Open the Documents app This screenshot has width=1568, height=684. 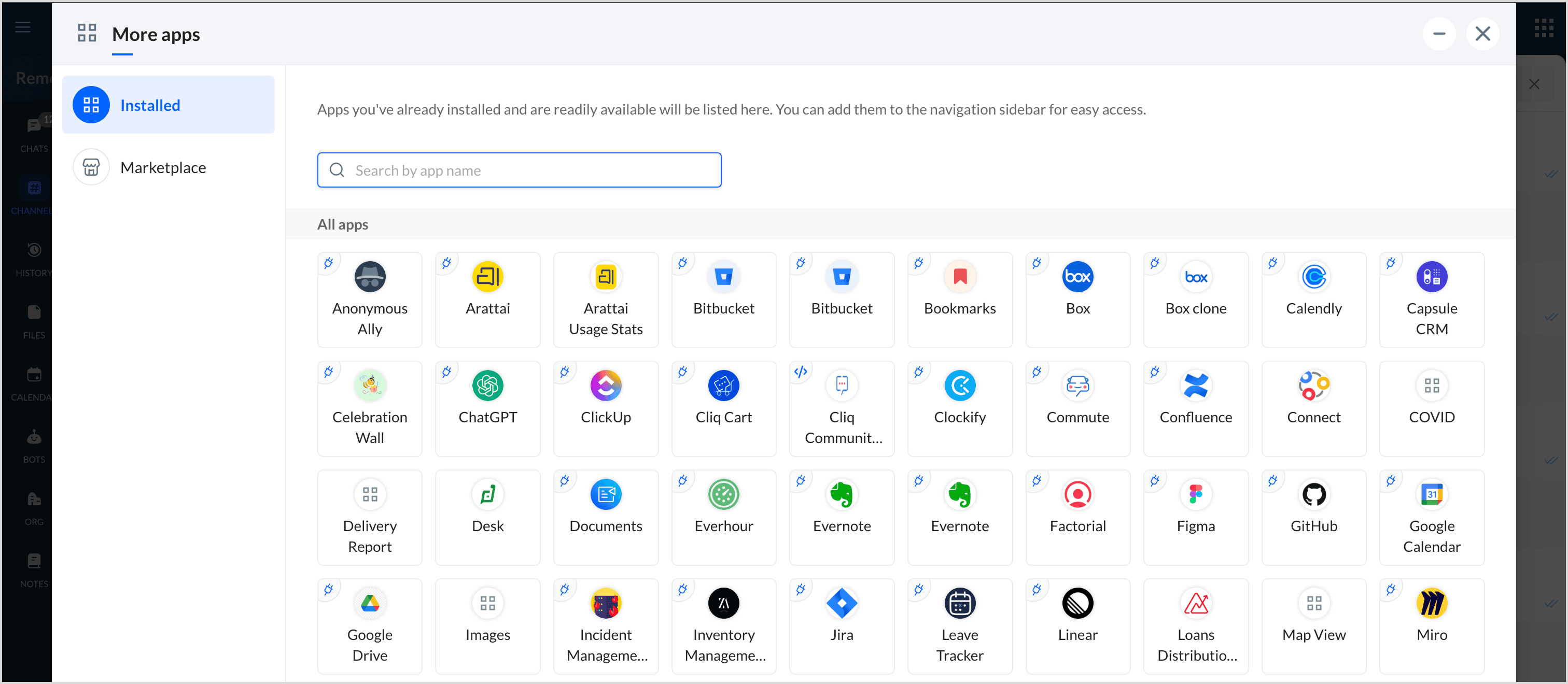click(606, 518)
